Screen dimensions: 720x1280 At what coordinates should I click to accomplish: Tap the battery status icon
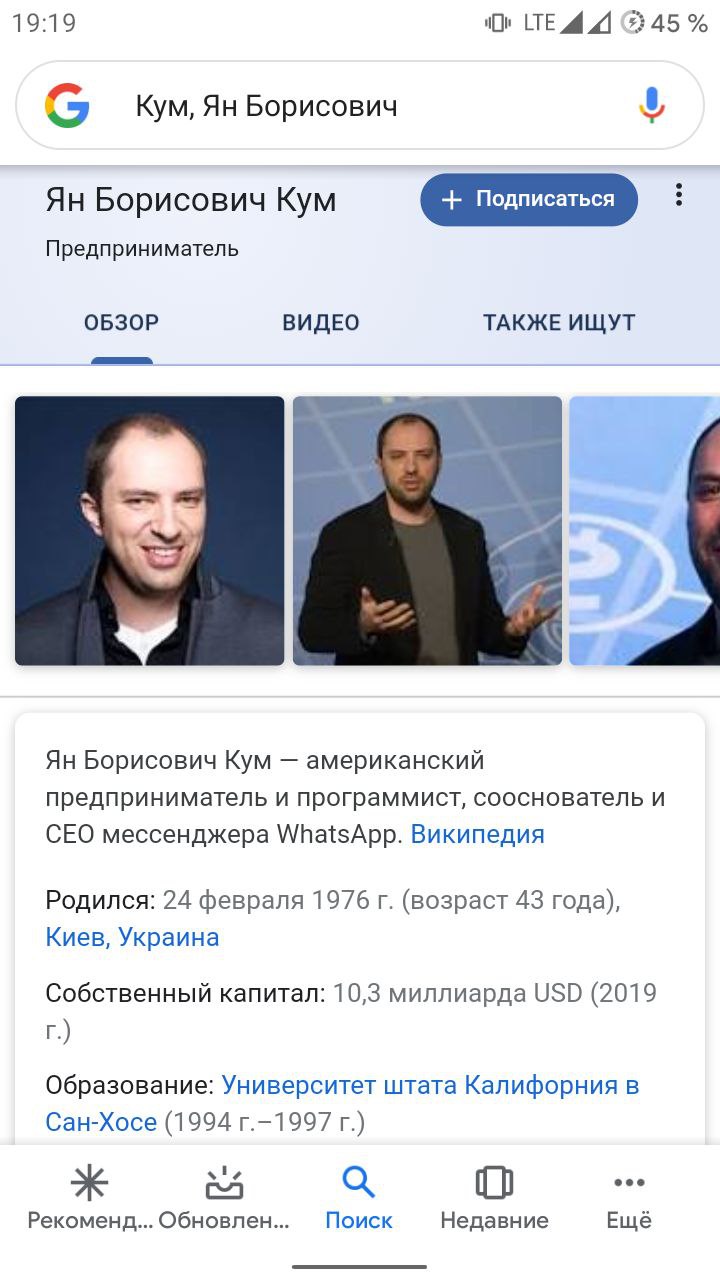(x=632, y=22)
